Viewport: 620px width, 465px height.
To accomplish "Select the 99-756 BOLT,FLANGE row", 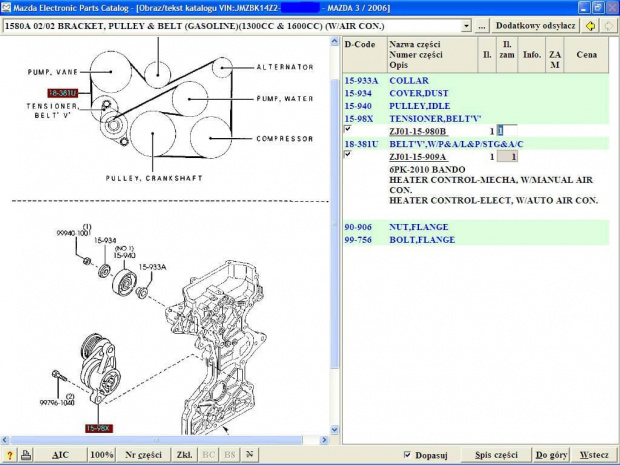I will [476, 240].
